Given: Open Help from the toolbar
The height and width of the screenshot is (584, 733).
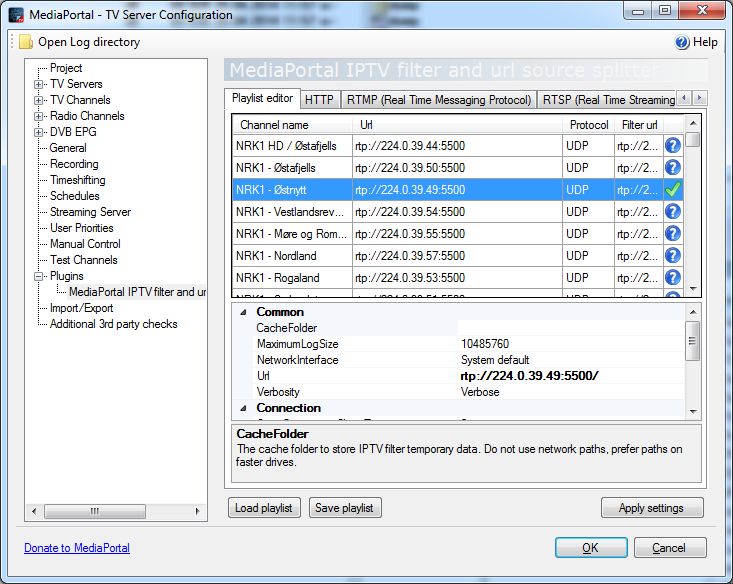Looking at the screenshot, I should 696,42.
